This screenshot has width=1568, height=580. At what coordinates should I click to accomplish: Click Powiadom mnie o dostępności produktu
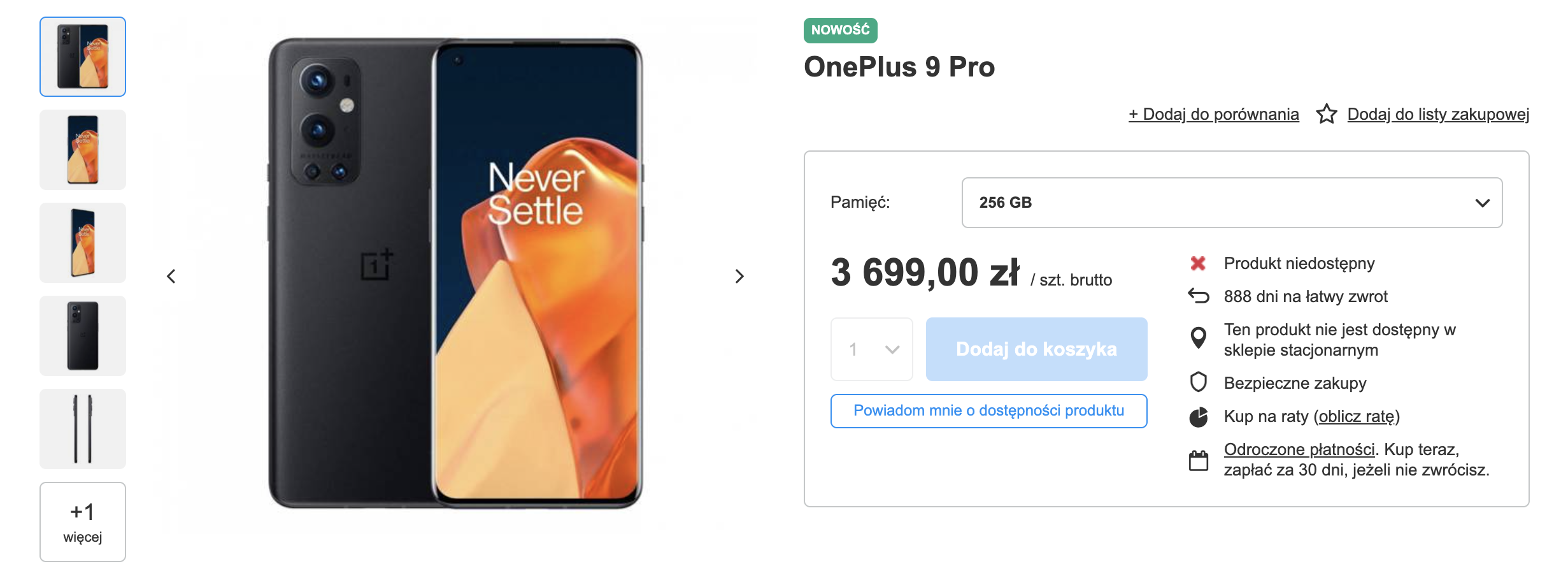988,410
